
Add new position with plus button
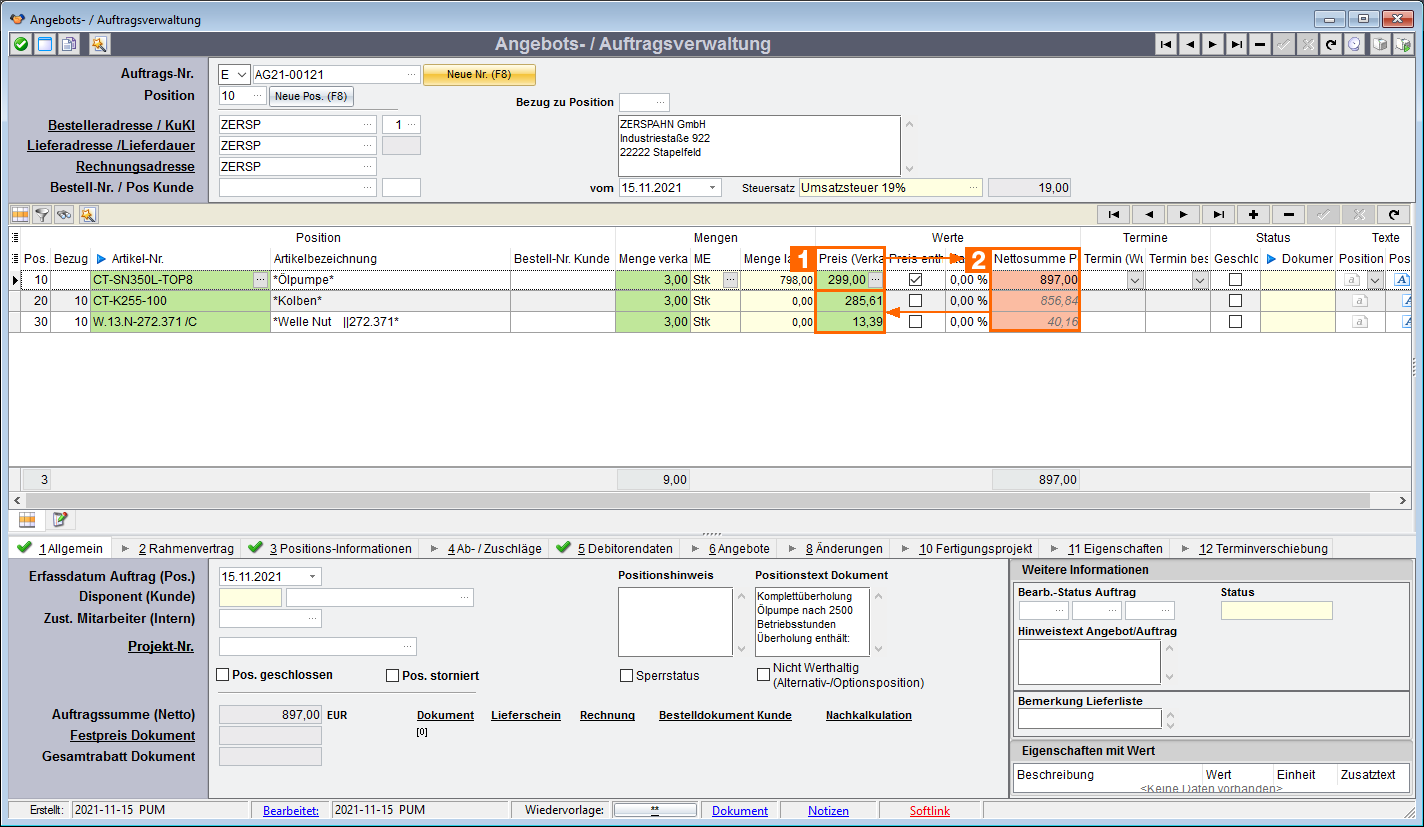1254,214
